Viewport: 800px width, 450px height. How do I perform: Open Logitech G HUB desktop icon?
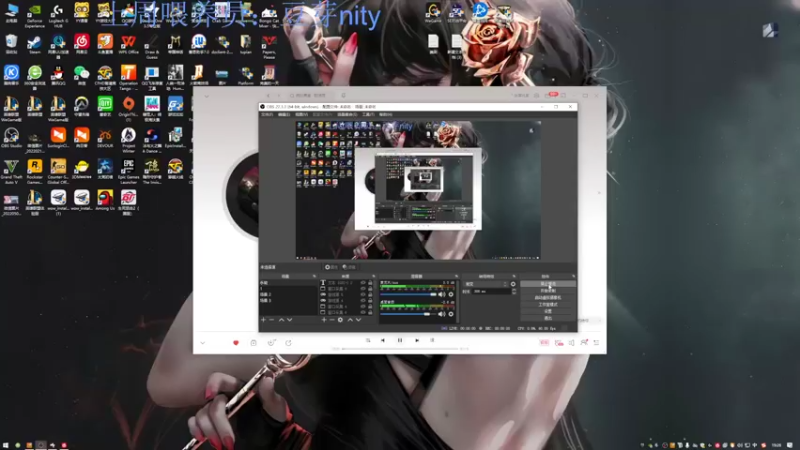pyautogui.click(x=58, y=15)
